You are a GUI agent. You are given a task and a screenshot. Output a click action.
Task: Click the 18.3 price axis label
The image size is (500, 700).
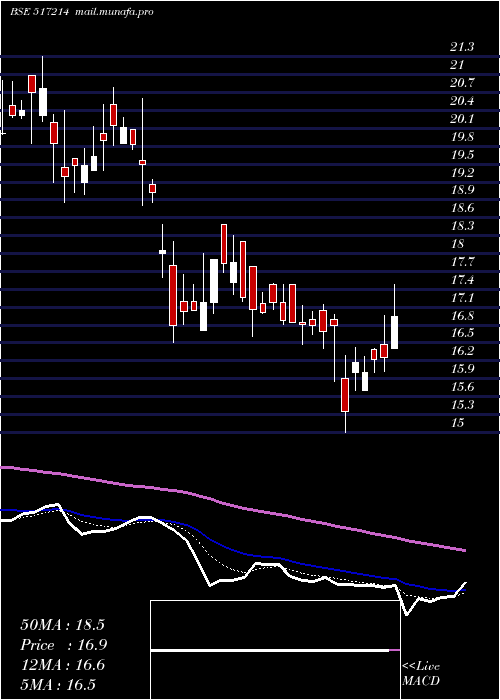click(462, 226)
